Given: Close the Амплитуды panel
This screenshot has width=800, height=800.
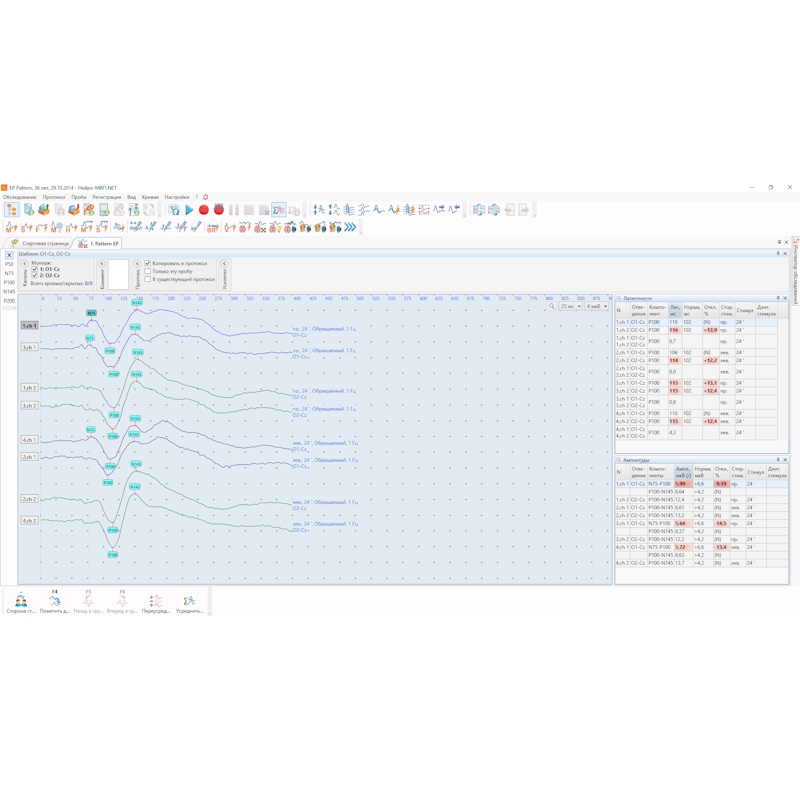Looking at the screenshot, I should (x=785, y=460).
